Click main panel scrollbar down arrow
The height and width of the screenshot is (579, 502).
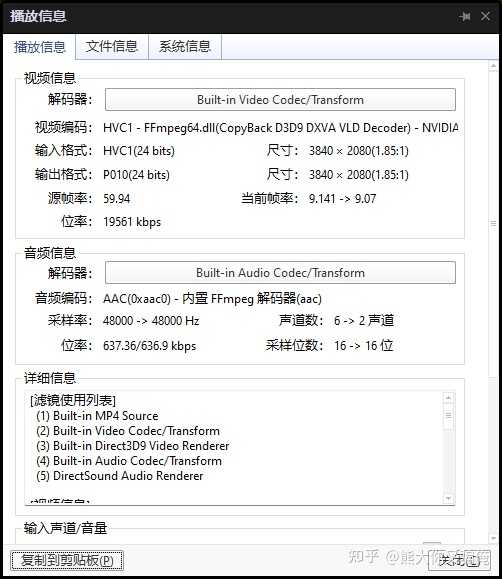[x=493, y=538]
